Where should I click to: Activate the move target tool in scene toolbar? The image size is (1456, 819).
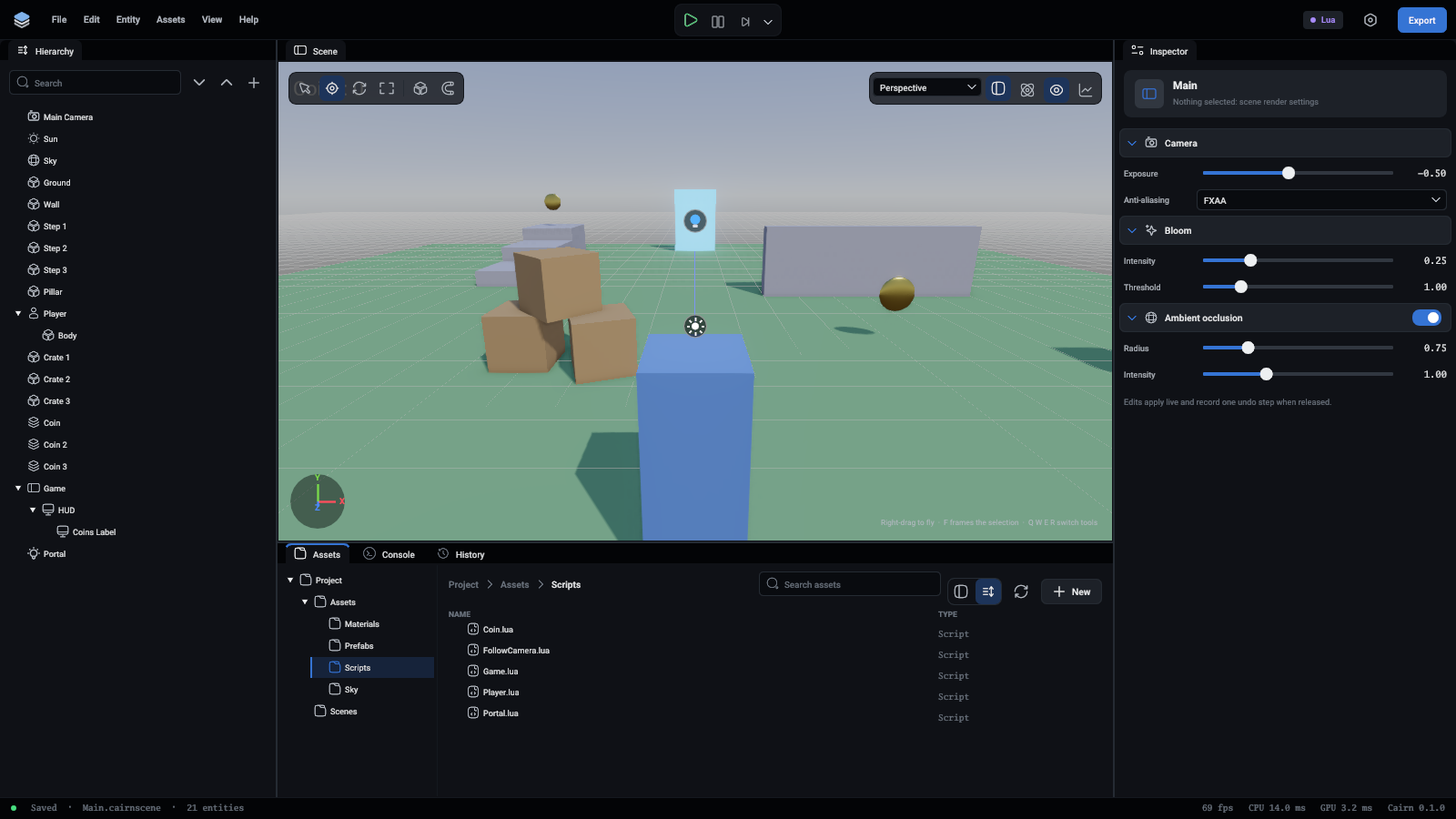332,88
